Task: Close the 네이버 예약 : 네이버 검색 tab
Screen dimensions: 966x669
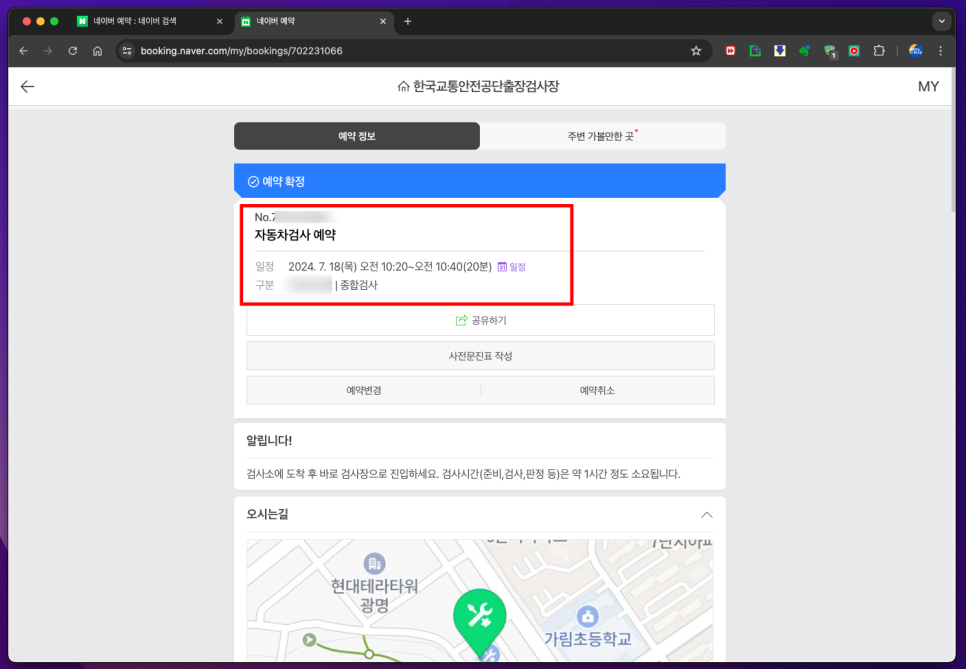Action: tap(219, 22)
